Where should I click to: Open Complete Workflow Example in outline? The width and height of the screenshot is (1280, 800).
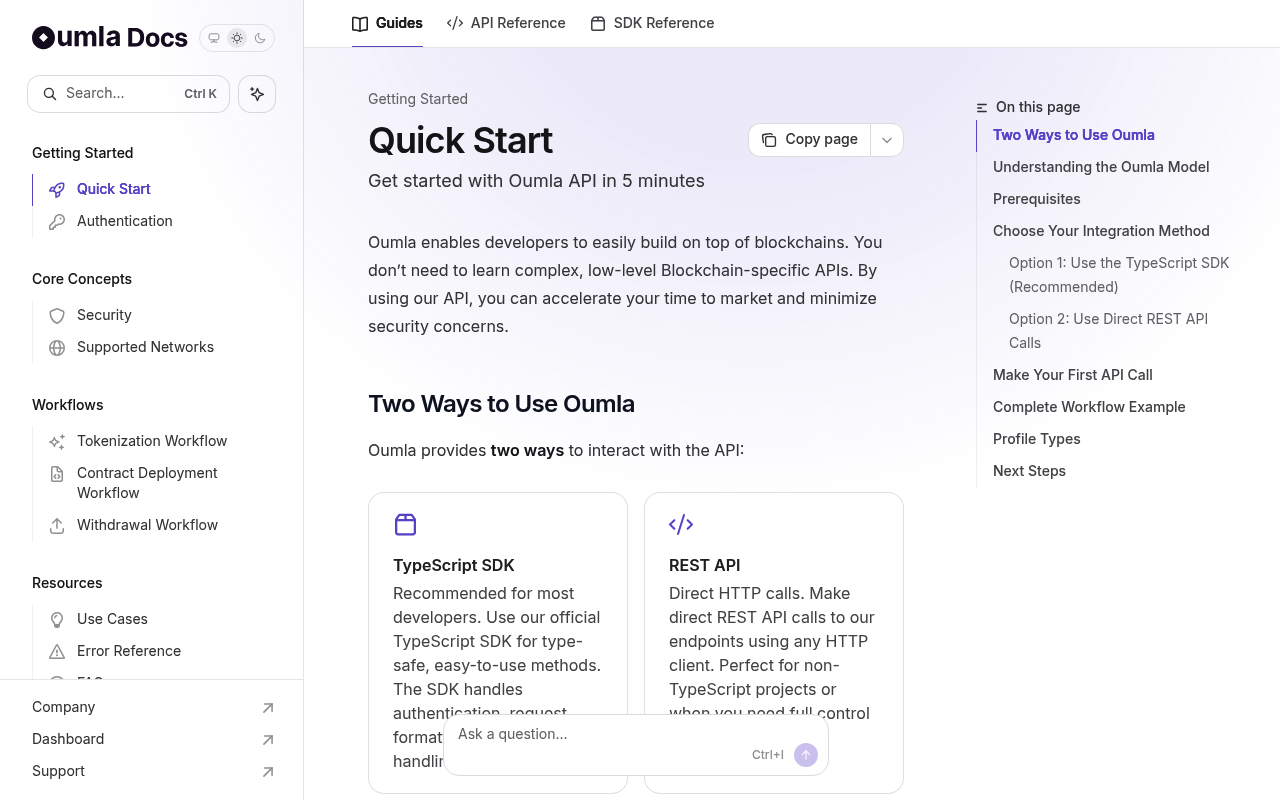click(1089, 407)
